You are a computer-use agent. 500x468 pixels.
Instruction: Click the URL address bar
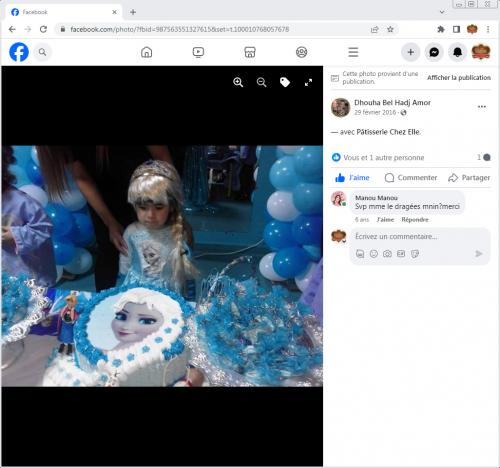[x=213, y=29]
